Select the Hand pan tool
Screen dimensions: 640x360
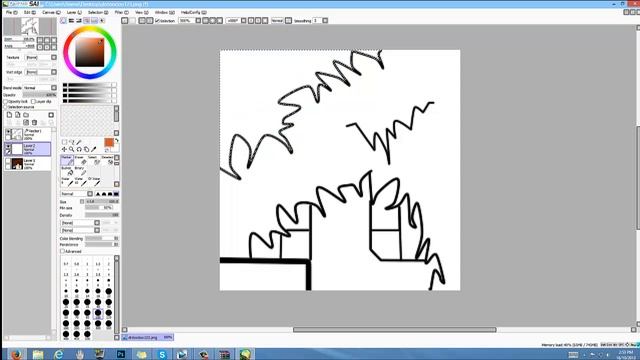[x=86, y=149]
